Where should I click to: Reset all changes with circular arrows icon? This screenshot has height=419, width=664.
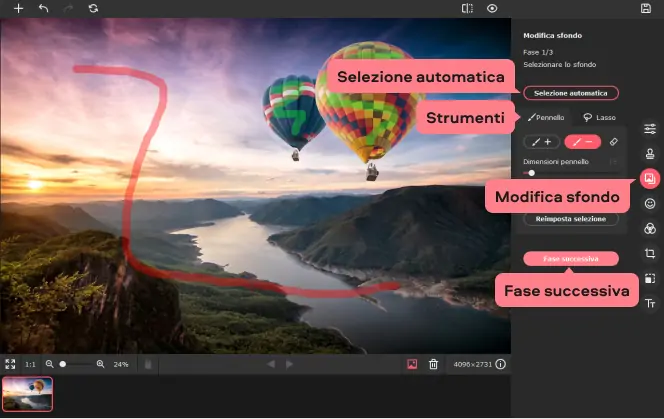93,8
